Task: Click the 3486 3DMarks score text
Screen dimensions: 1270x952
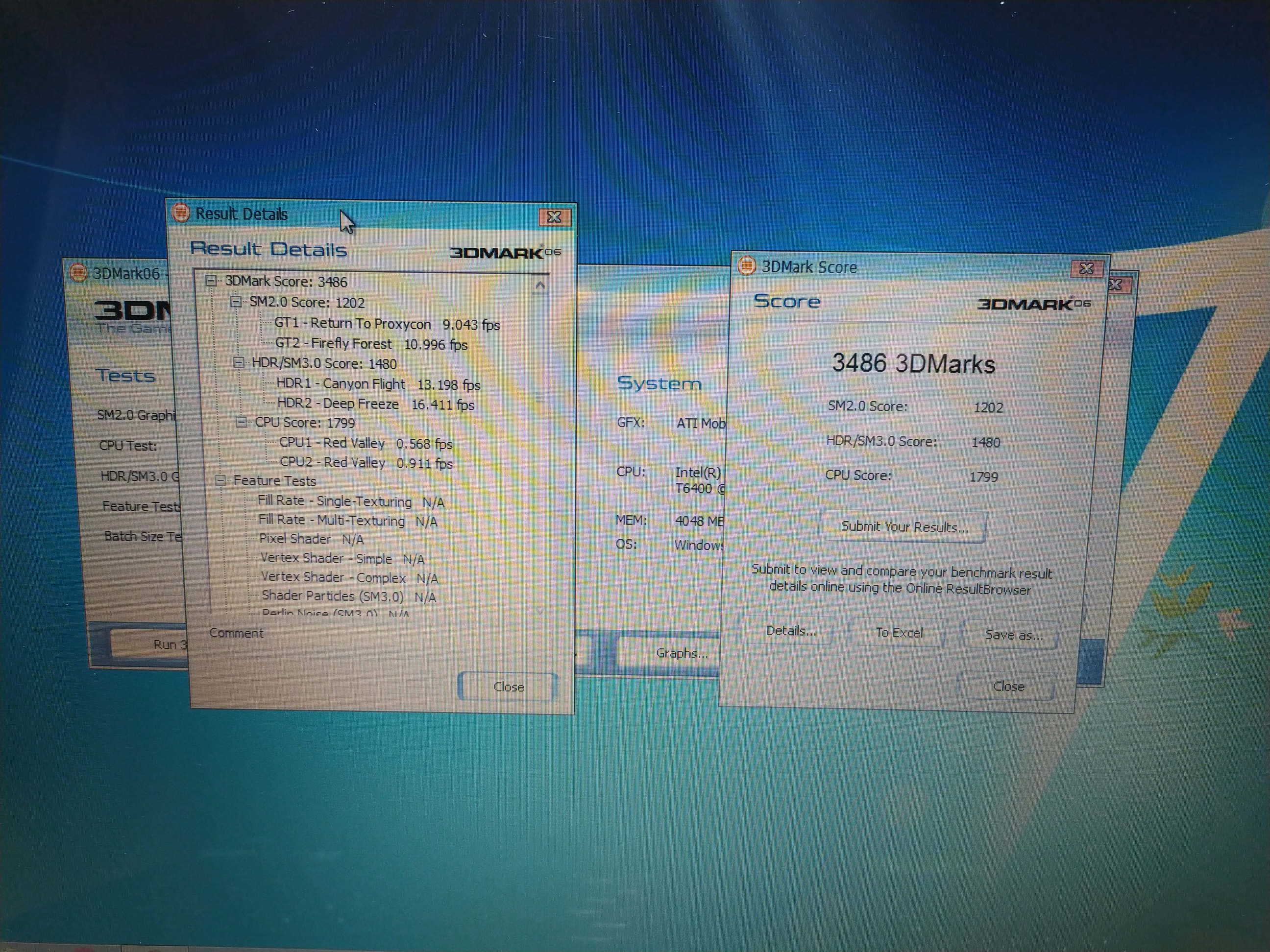Action: coord(913,363)
